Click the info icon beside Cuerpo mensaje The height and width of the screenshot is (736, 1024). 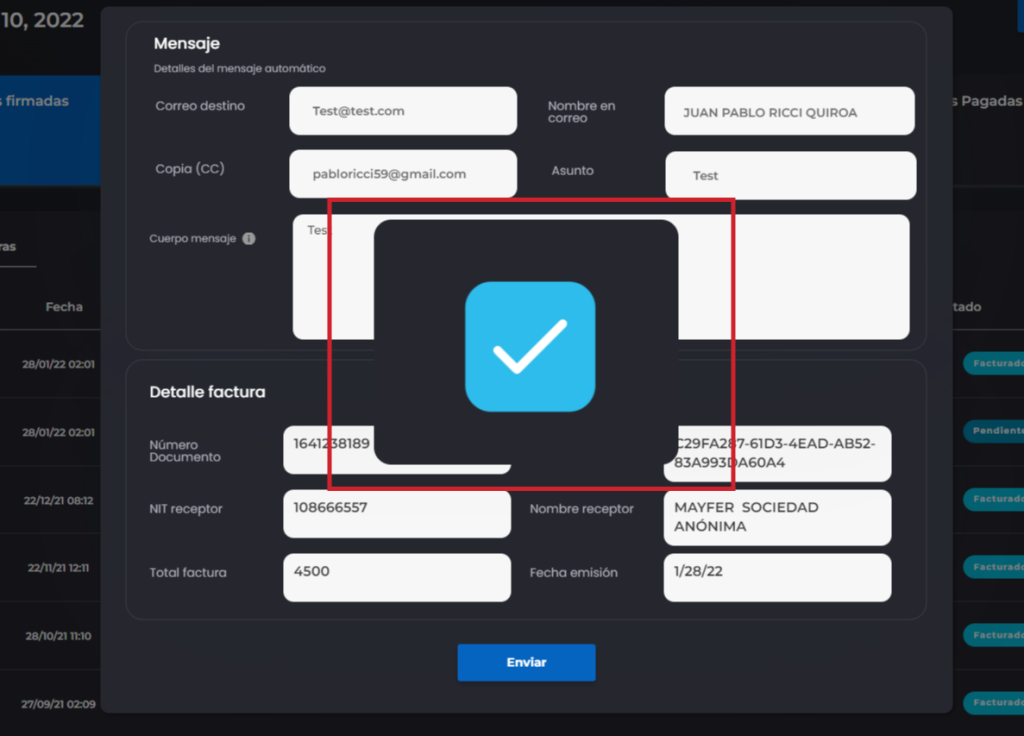click(x=249, y=239)
